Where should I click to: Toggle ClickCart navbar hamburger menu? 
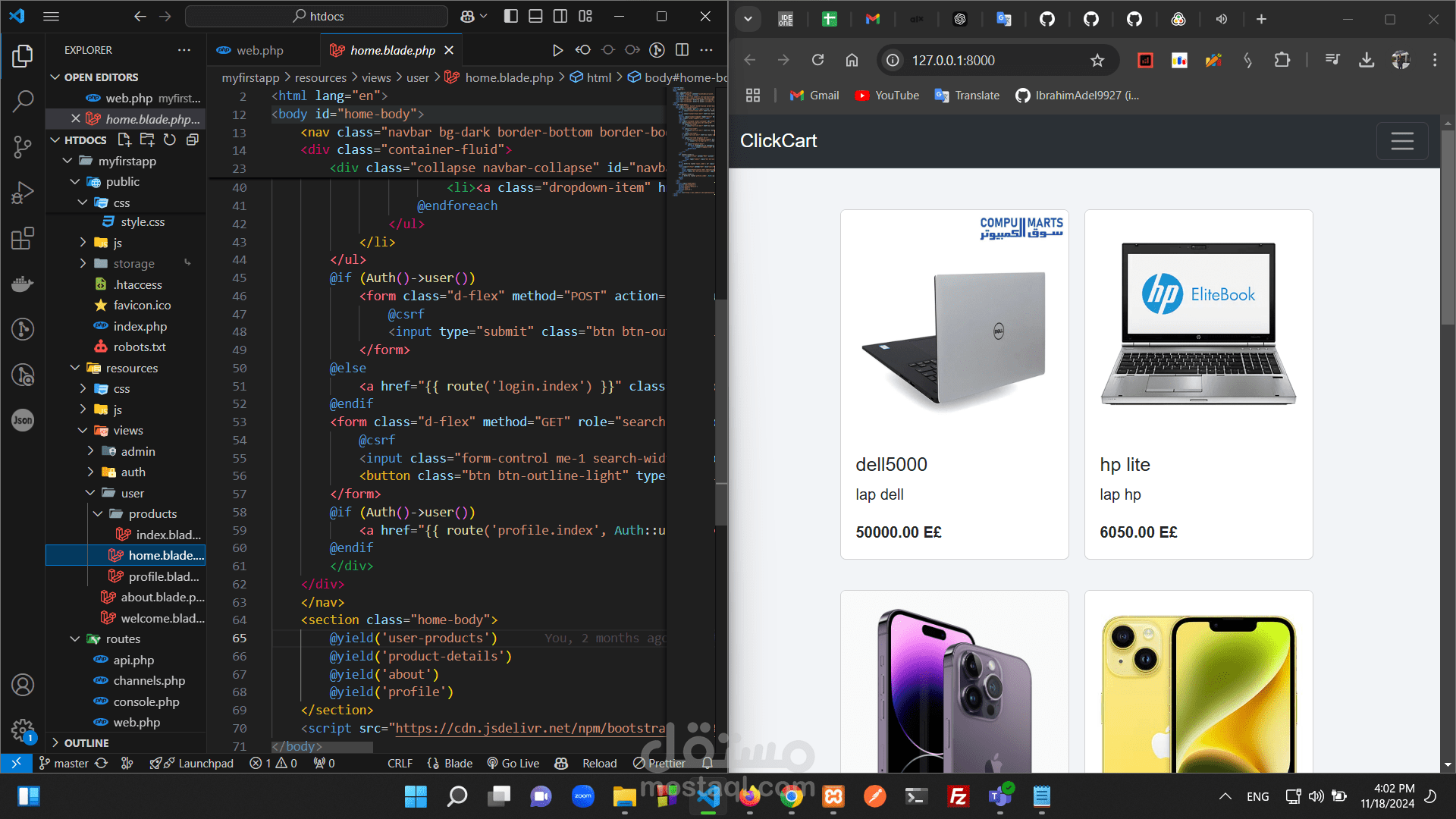click(x=1401, y=141)
